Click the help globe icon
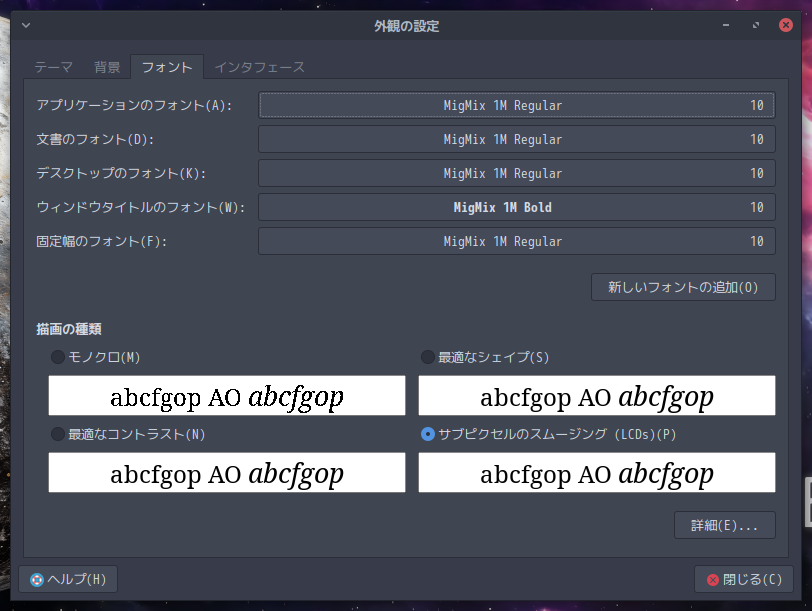Image resolution: width=812 pixels, height=611 pixels. point(36,579)
